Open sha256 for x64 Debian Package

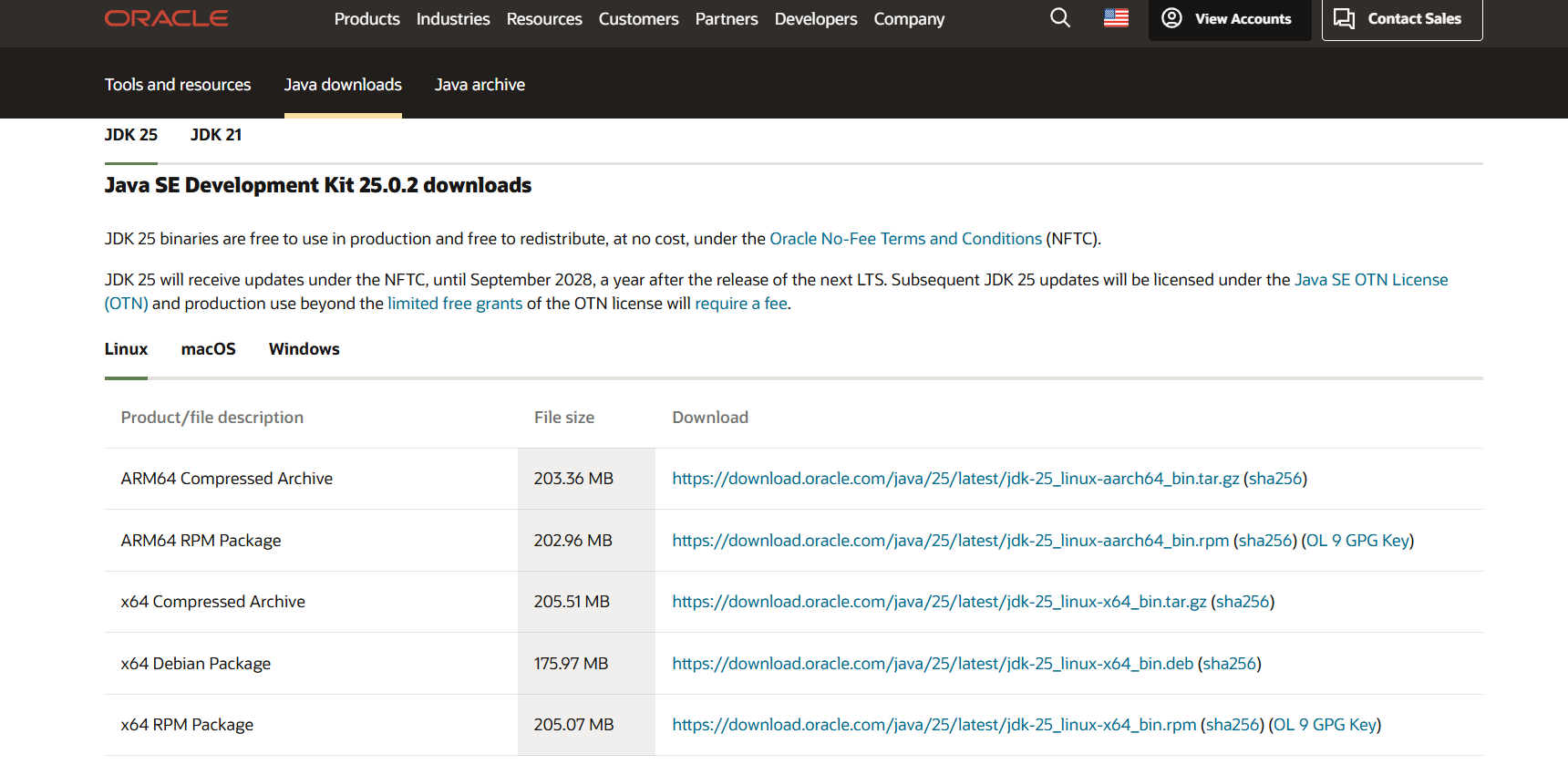point(1230,664)
